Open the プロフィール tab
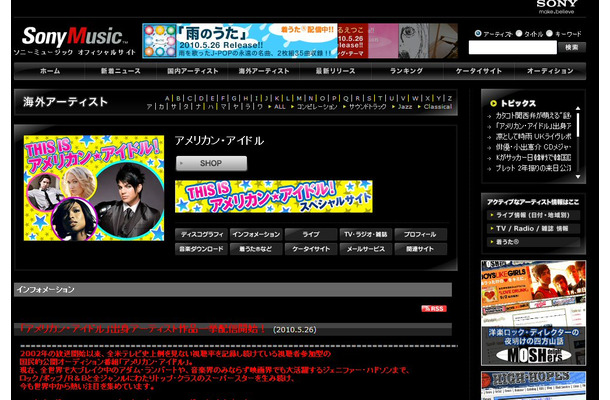This screenshot has height=400, width=610. point(421,234)
